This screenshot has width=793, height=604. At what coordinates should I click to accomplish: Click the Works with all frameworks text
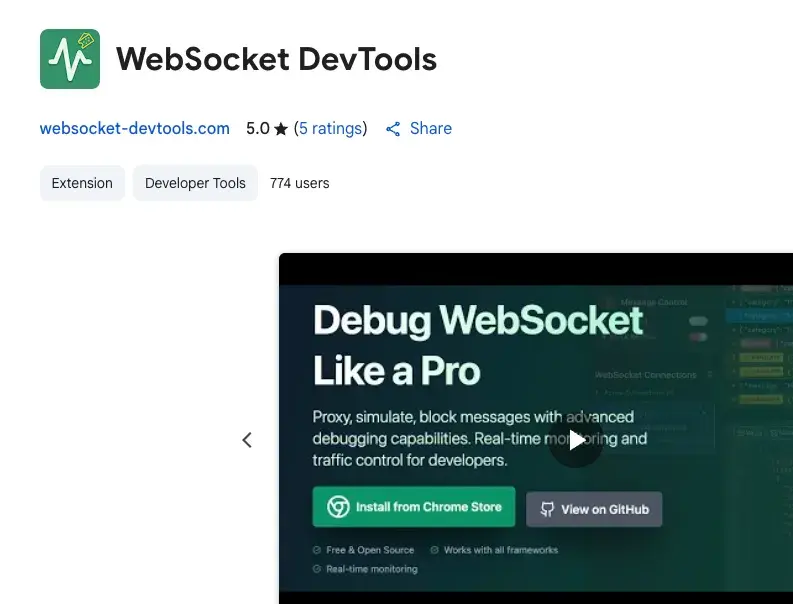click(x=501, y=550)
